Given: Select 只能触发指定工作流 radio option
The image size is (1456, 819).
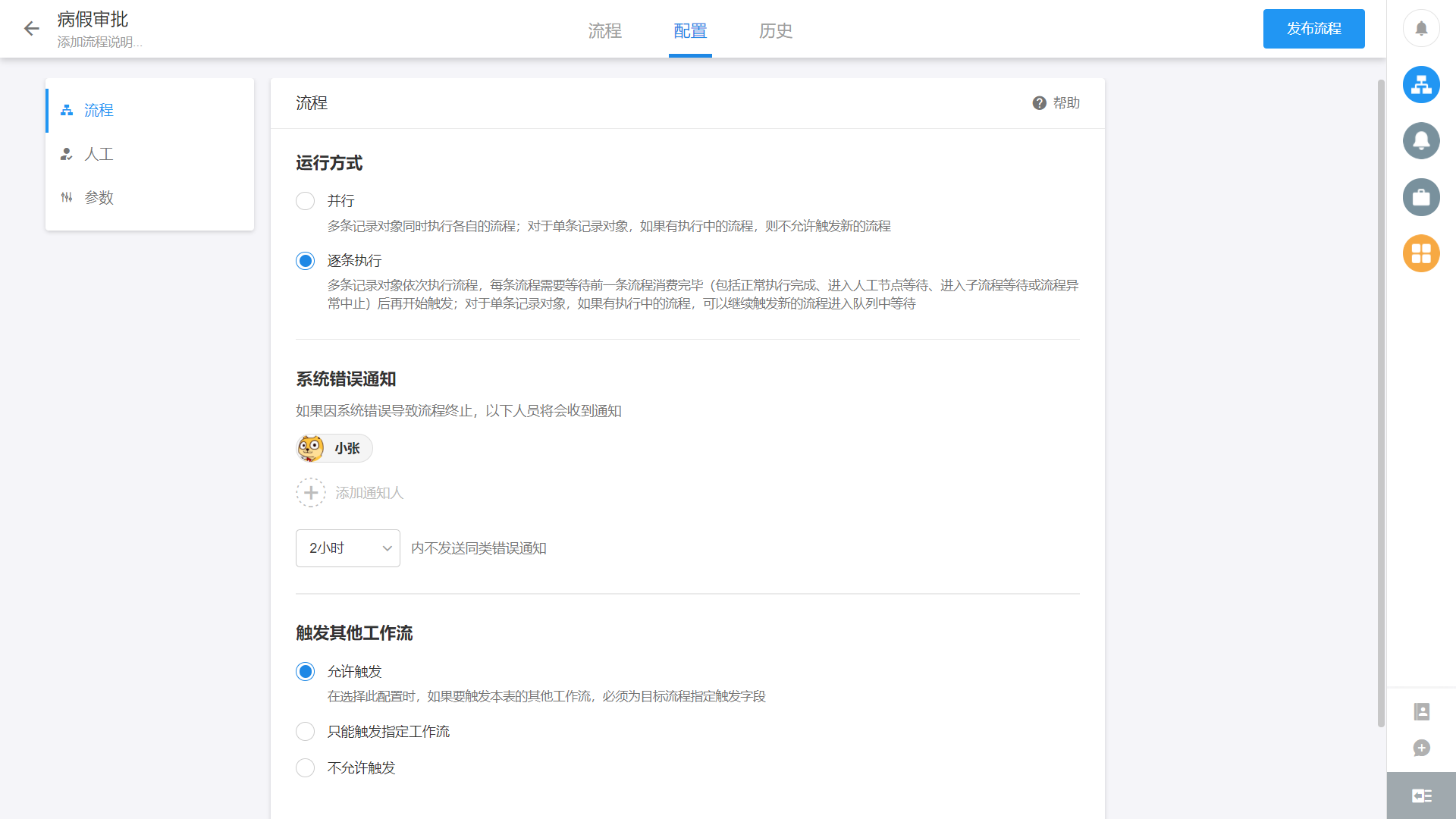Looking at the screenshot, I should tap(306, 732).
